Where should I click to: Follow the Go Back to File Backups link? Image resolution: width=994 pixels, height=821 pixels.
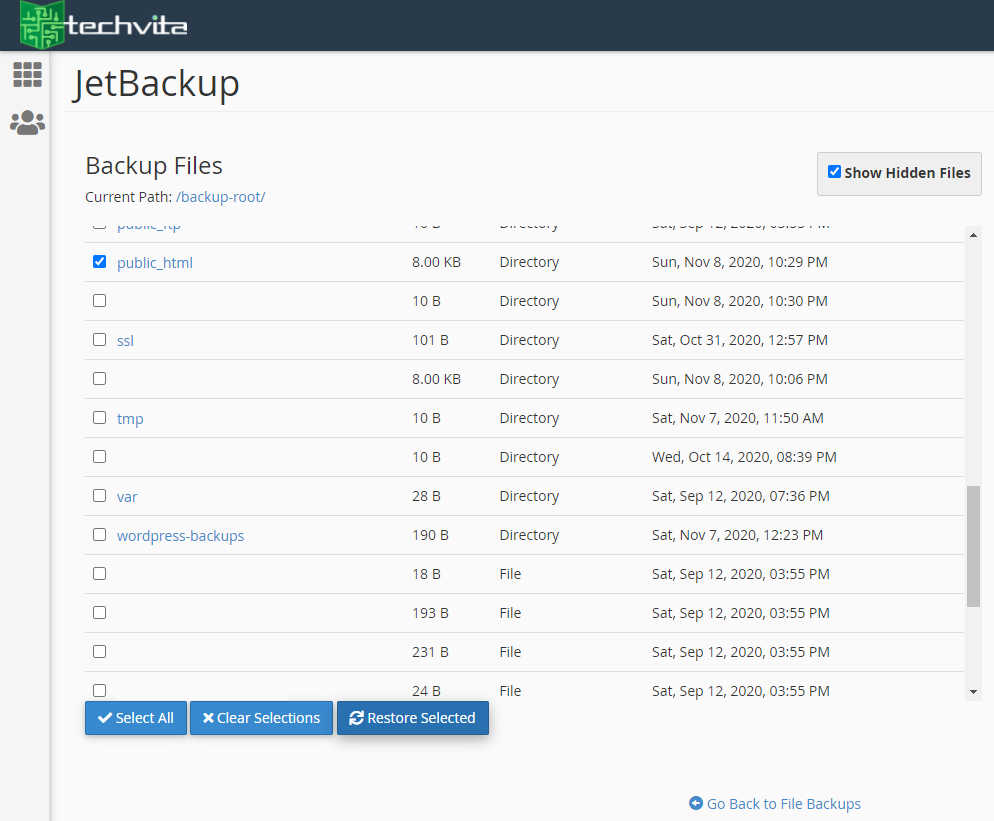[x=784, y=803]
